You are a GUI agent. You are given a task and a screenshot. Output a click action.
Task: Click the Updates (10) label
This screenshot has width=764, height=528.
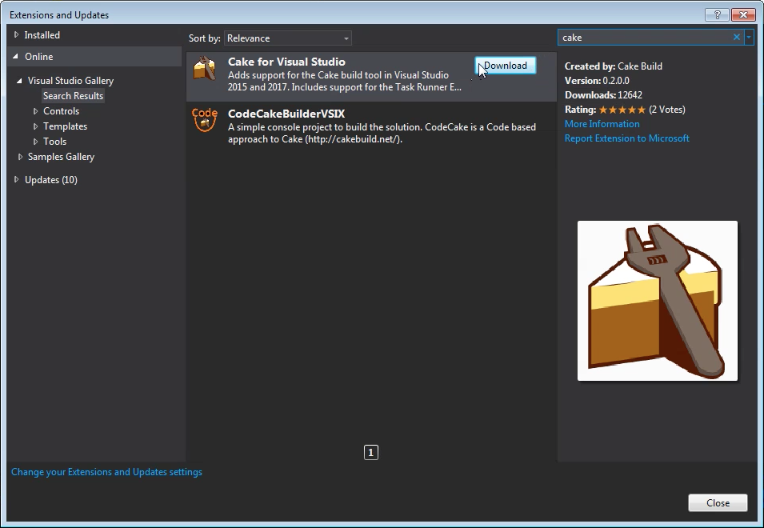pos(51,180)
